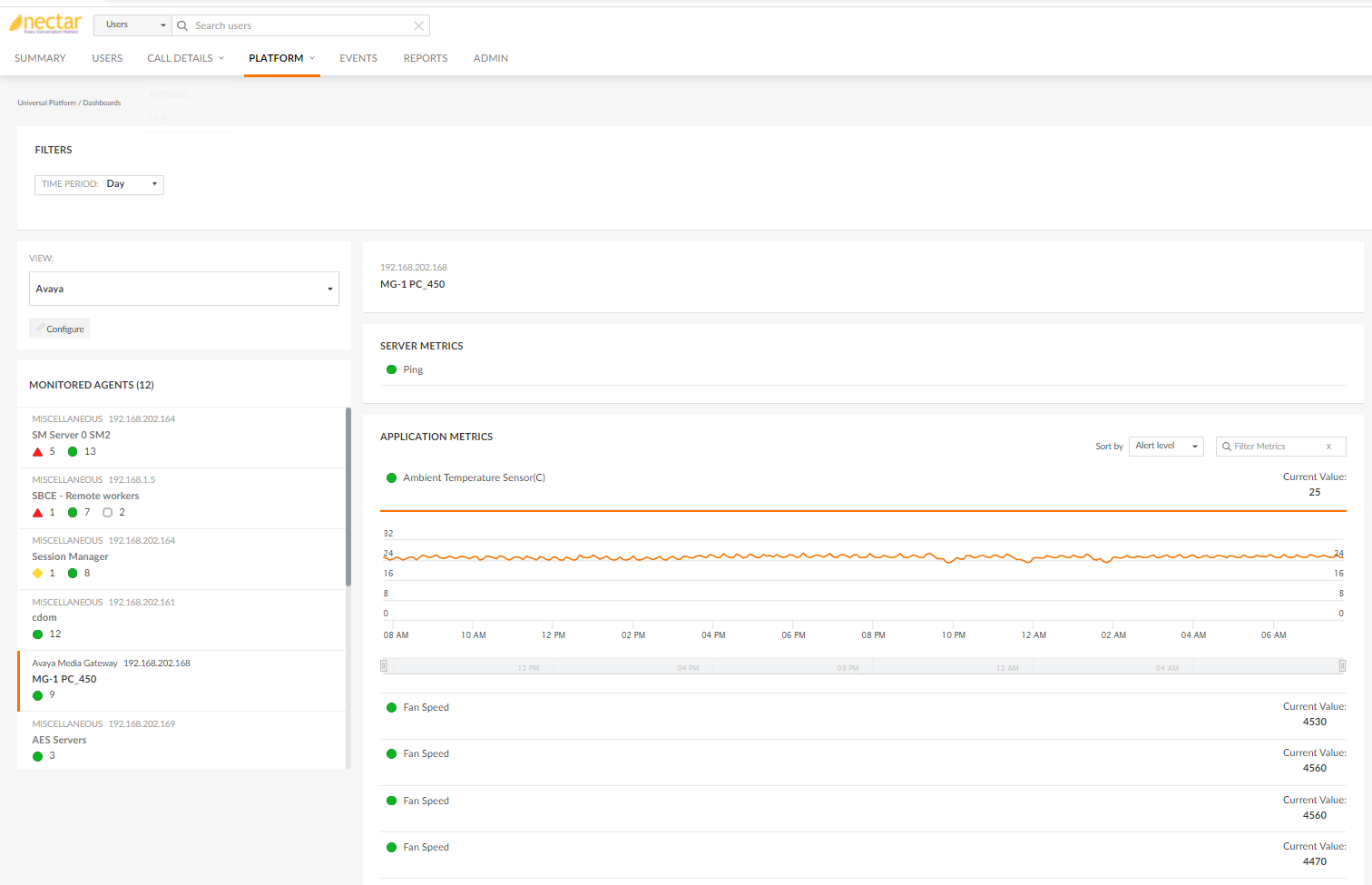Clear the Search users field
This screenshot has height=885, width=1372.
[418, 25]
